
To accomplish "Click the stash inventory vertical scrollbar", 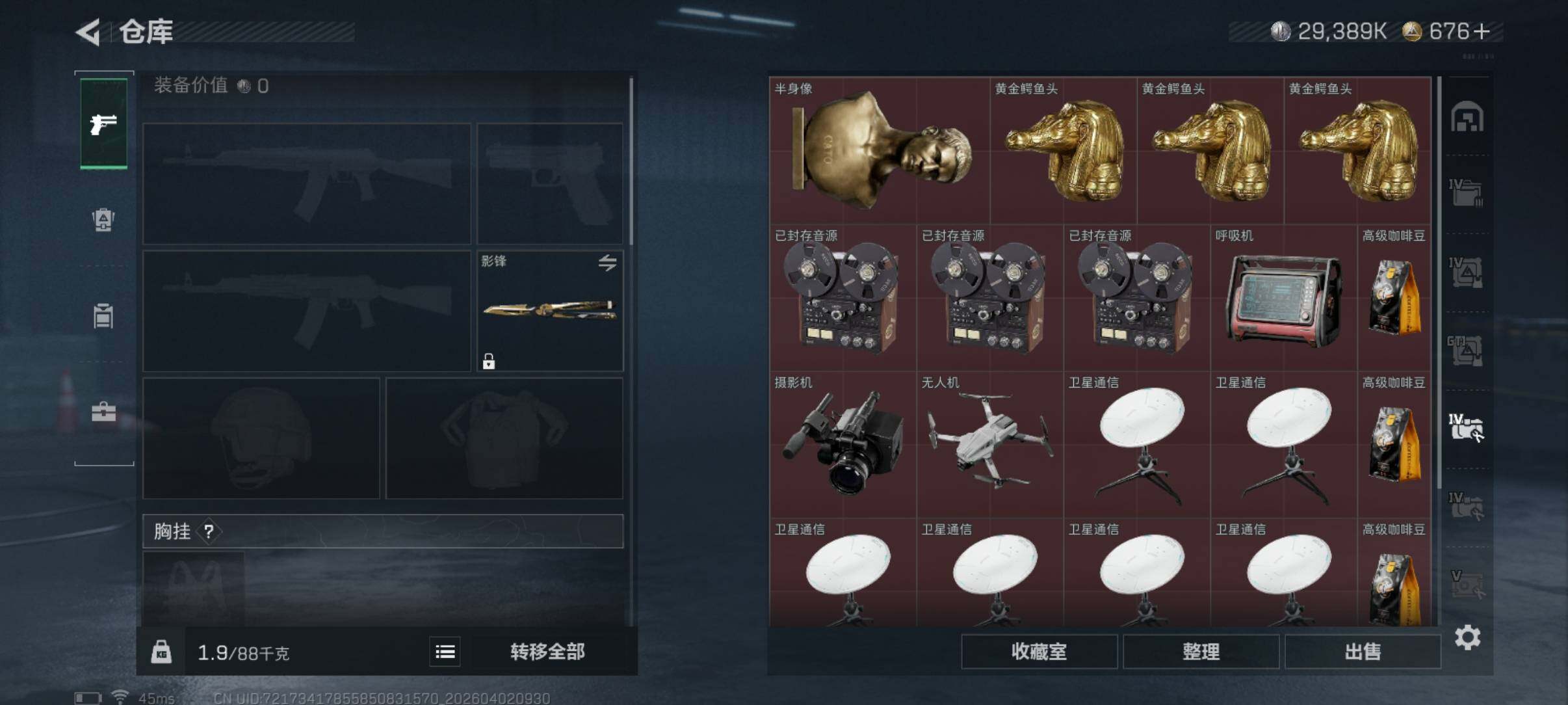I will 1439,283.
